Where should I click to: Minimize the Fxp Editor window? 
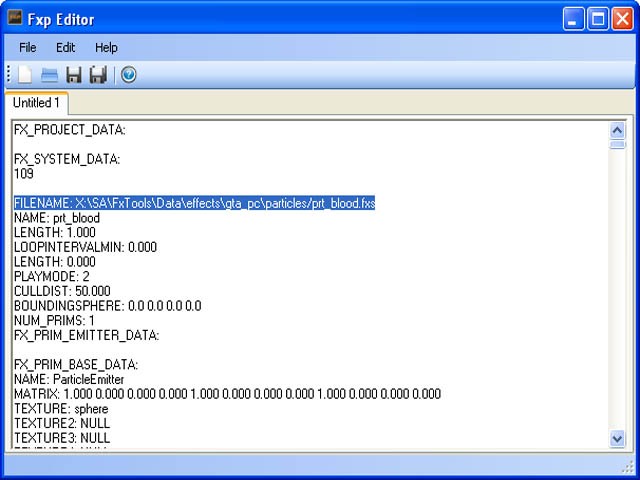(x=574, y=19)
